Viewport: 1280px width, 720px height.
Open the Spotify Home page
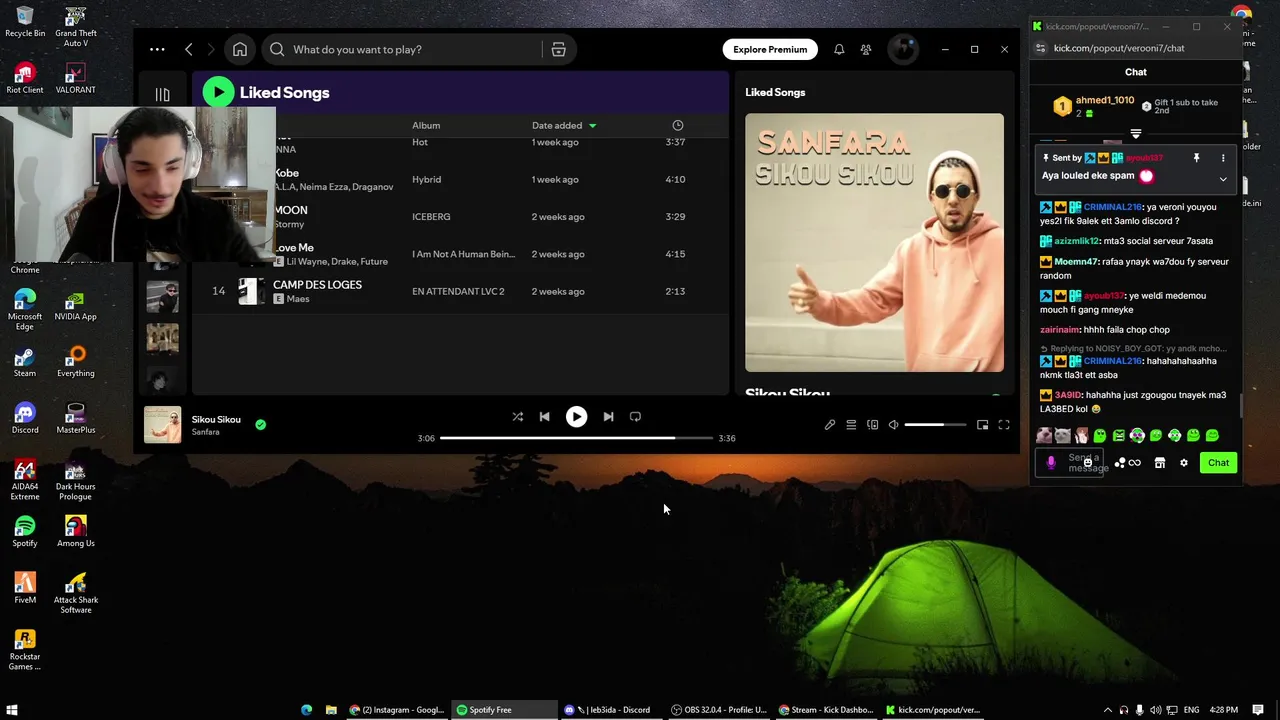[240, 49]
